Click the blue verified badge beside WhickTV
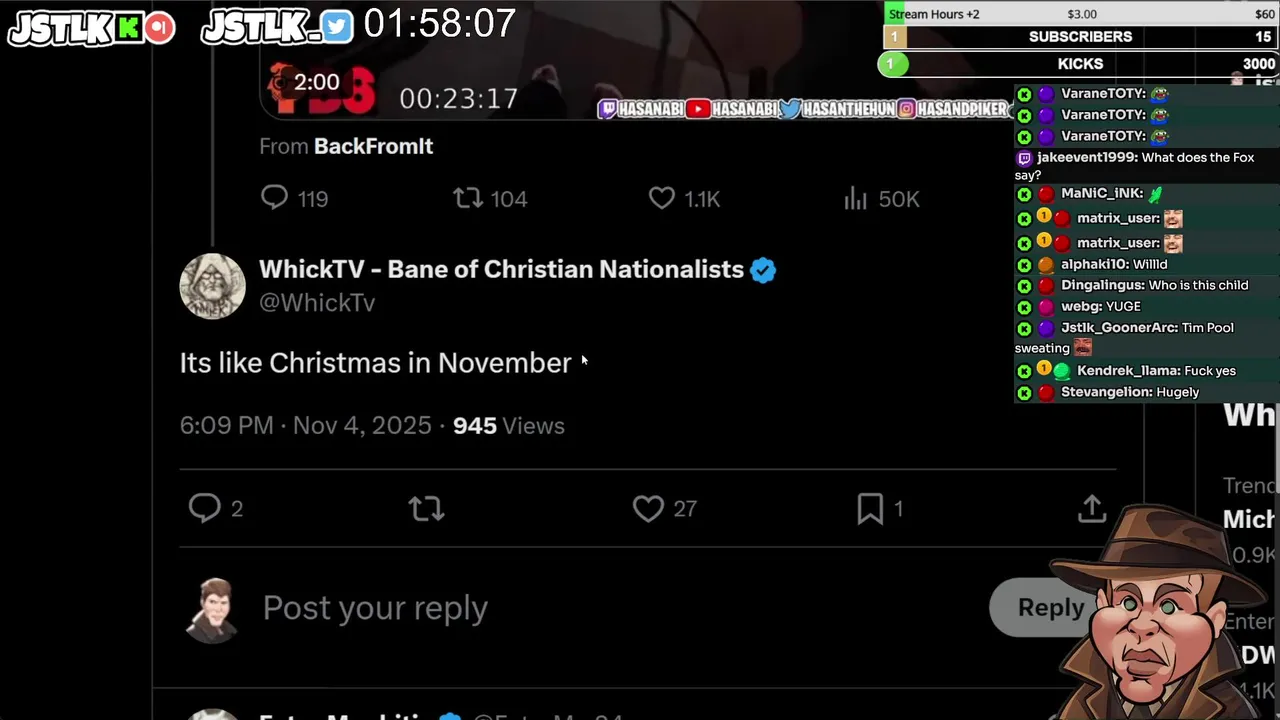 coord(763,270)
